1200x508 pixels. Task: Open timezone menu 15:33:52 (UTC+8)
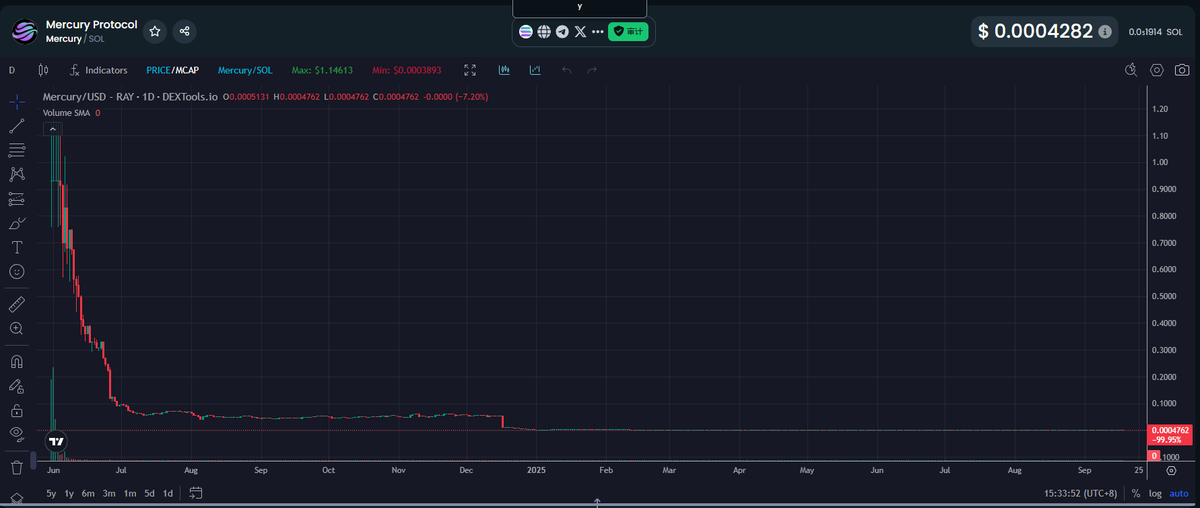1080,493
